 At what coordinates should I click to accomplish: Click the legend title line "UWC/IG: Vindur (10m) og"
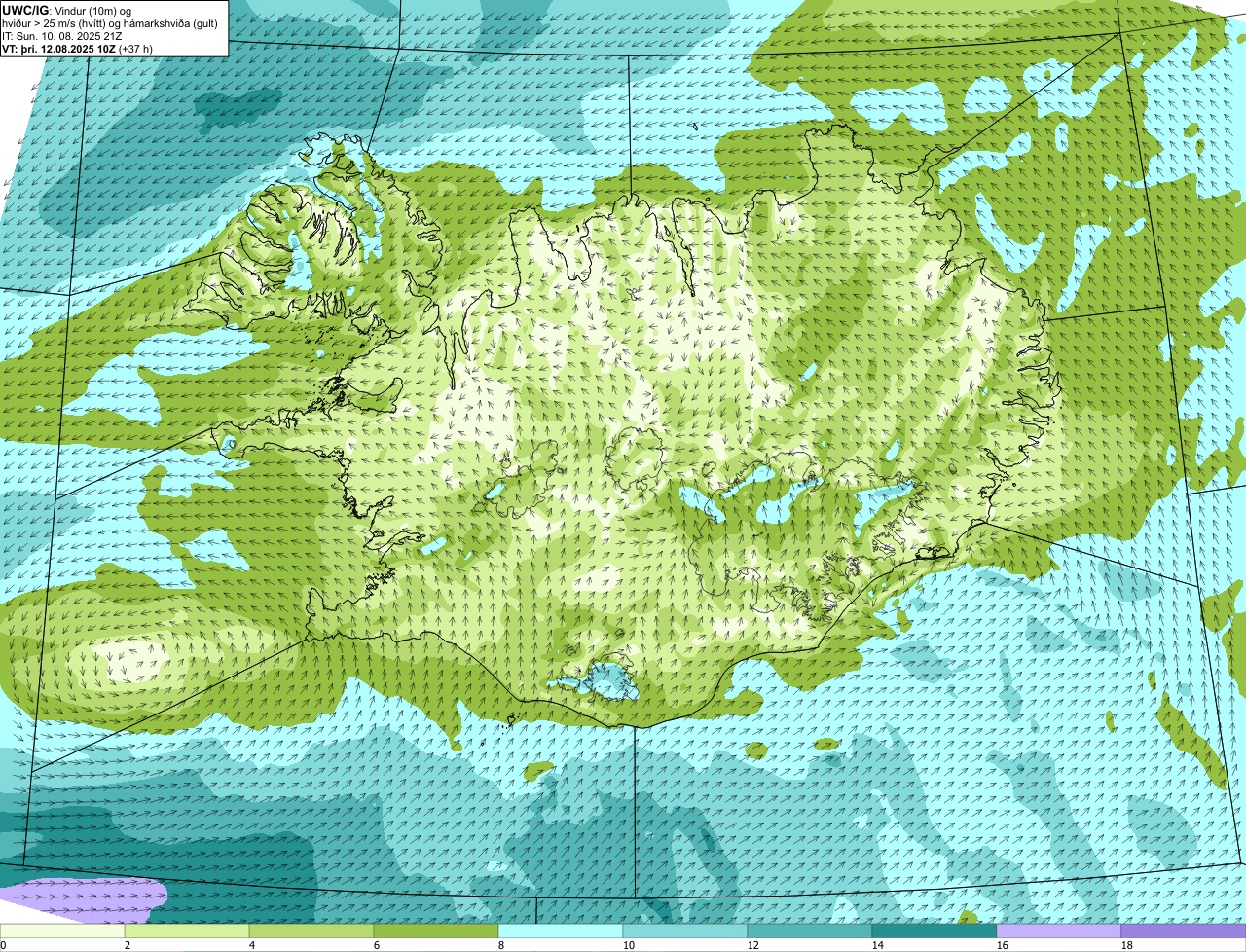pyautogui.click(x=66, y=11)
